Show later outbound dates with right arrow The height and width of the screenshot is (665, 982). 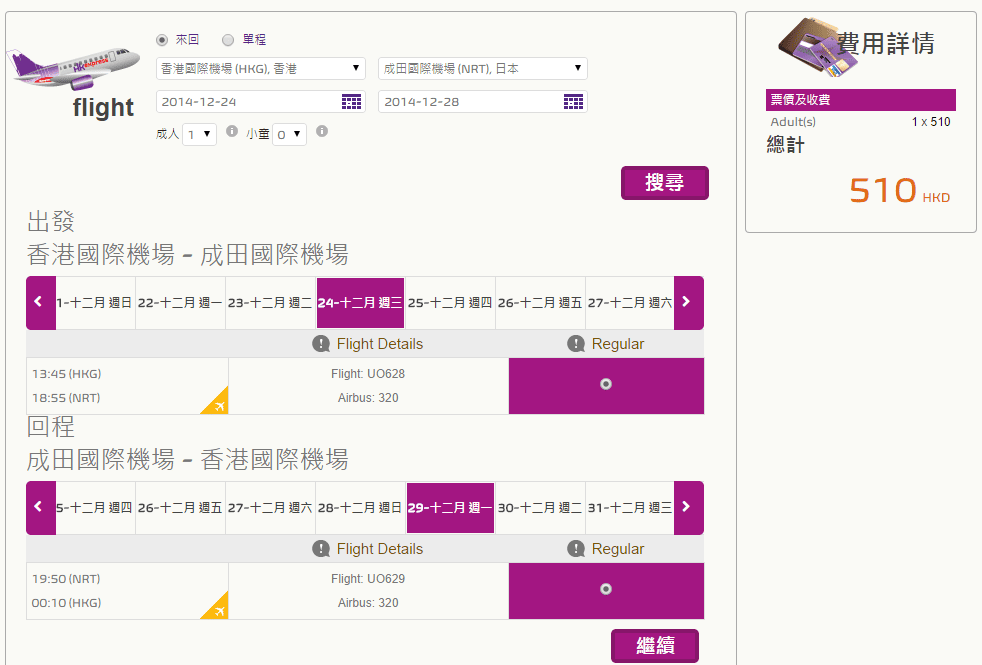(688, 302)
